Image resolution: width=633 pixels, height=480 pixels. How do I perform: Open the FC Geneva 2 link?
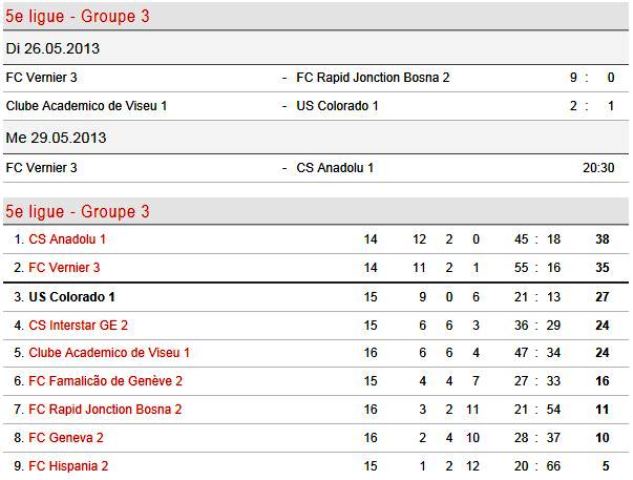coord(66,437)
